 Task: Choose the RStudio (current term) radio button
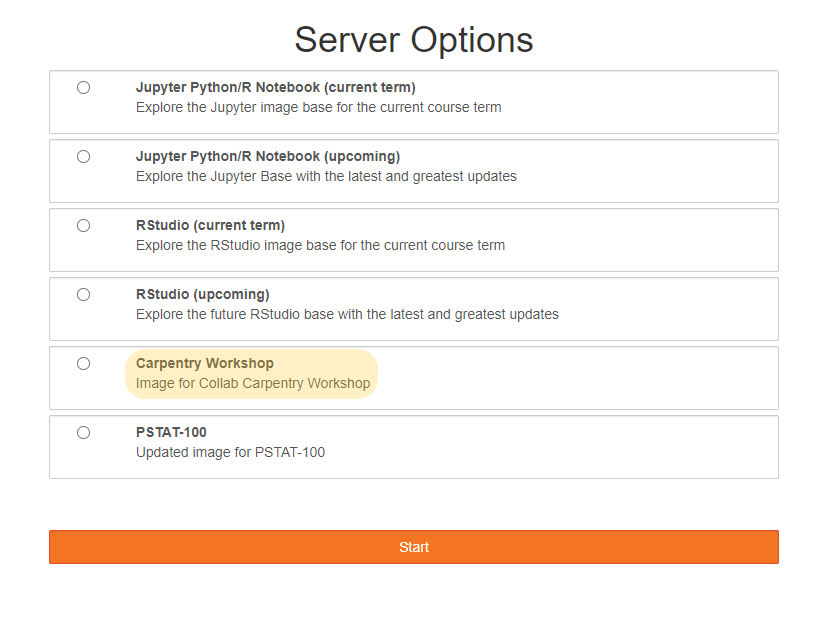[x=83, y=225]
